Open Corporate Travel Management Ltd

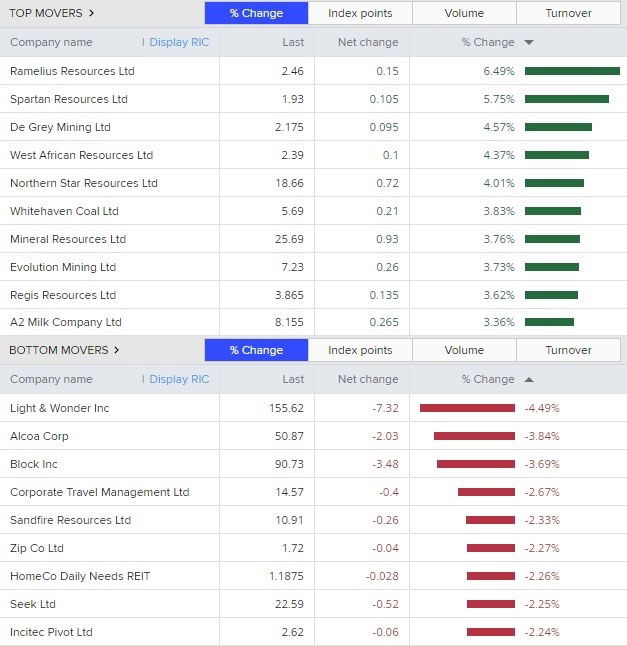[x=100, y=492]
